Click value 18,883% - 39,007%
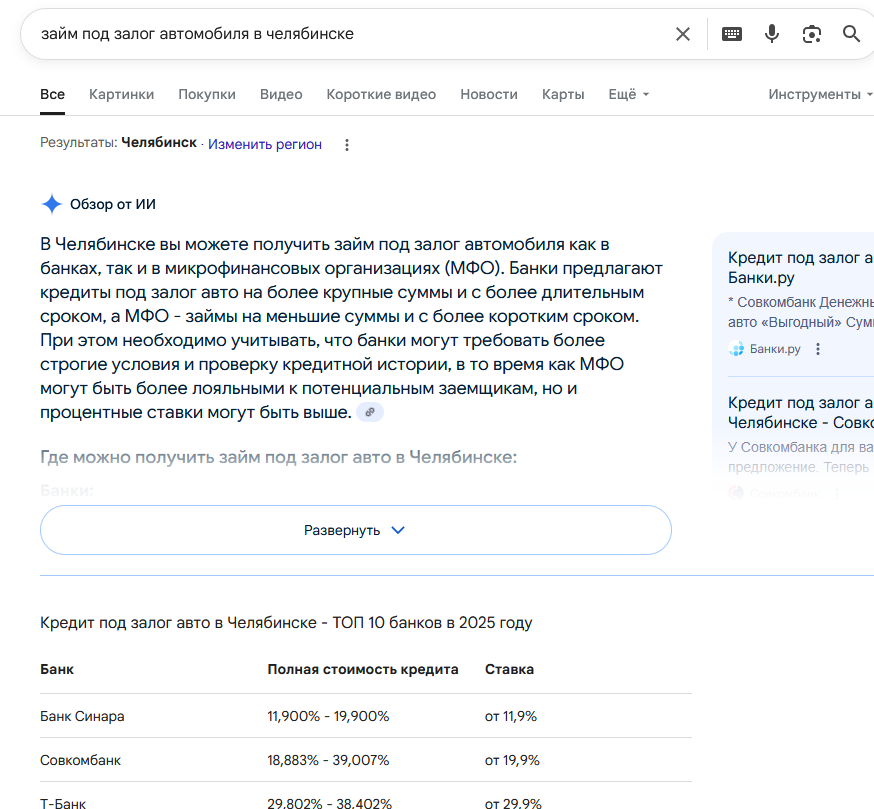Screen dimensions: 874x809 click(x=328, y=760)
